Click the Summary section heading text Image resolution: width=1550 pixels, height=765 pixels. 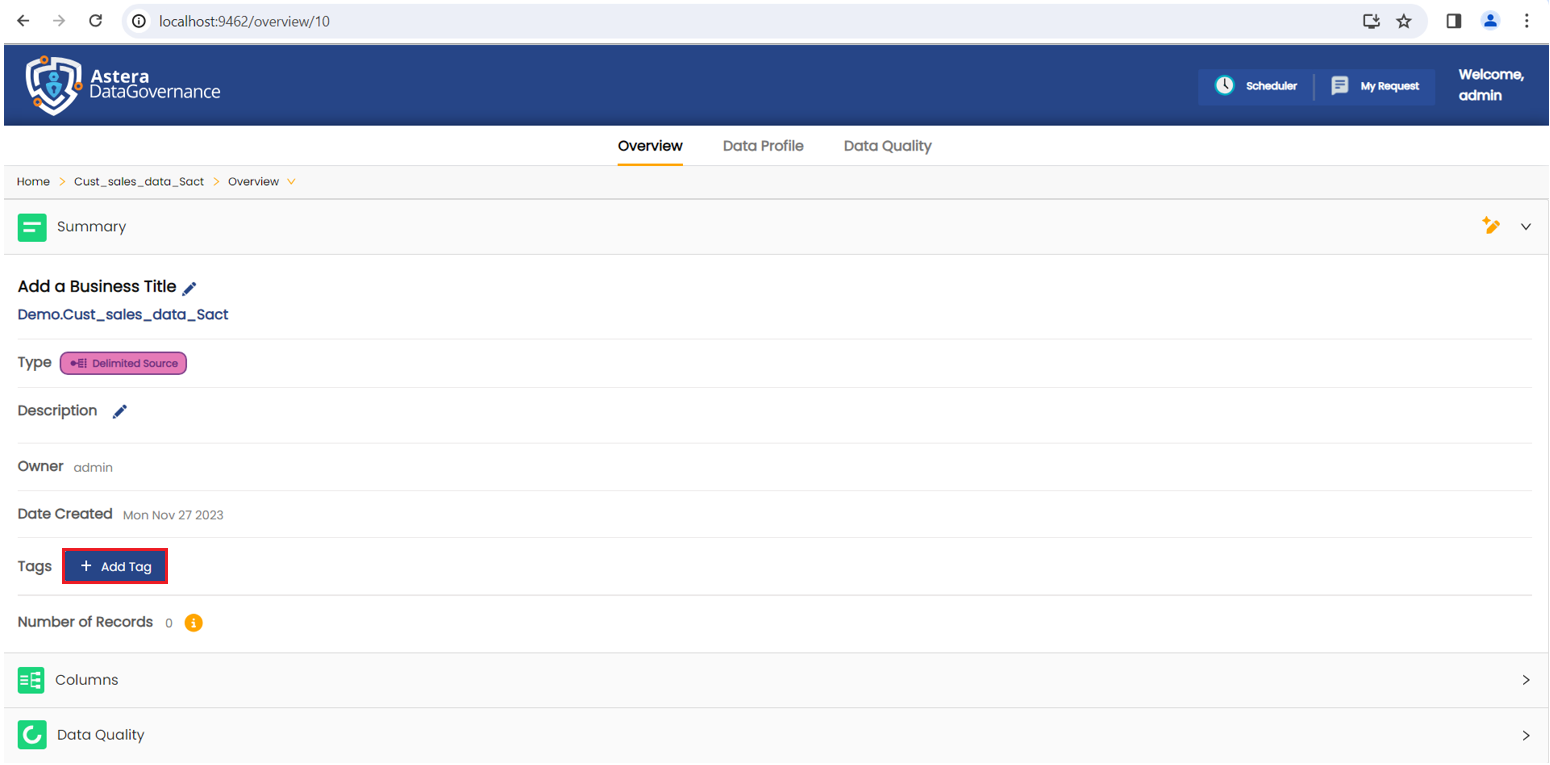click(91, 227)
